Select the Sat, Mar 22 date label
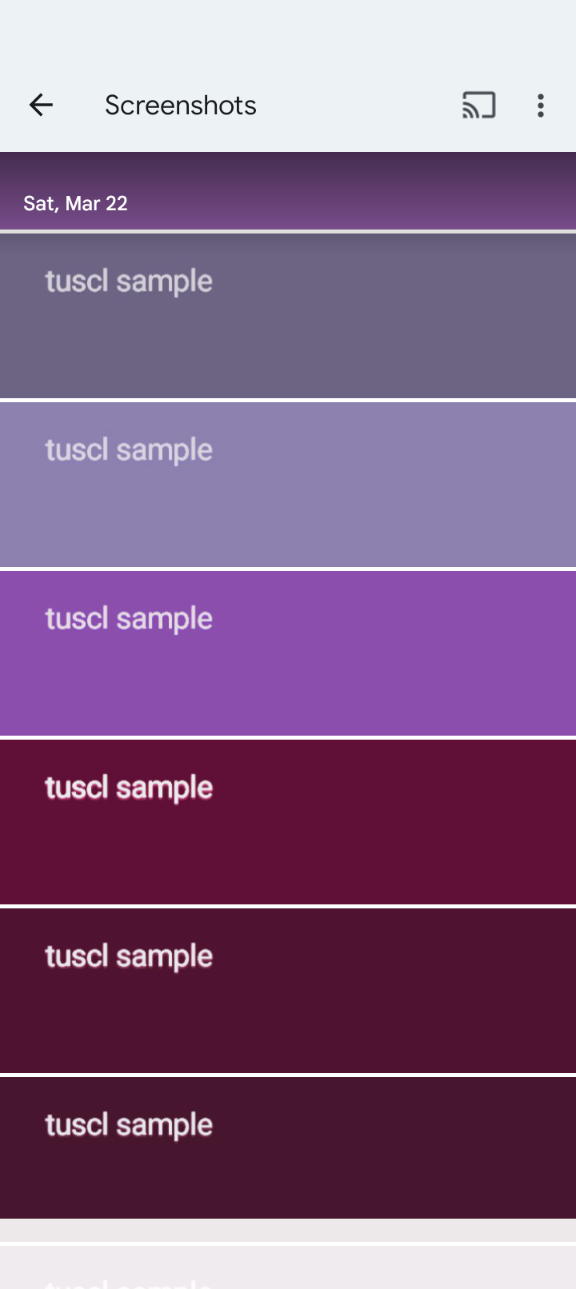 click(x=76, y=204)
